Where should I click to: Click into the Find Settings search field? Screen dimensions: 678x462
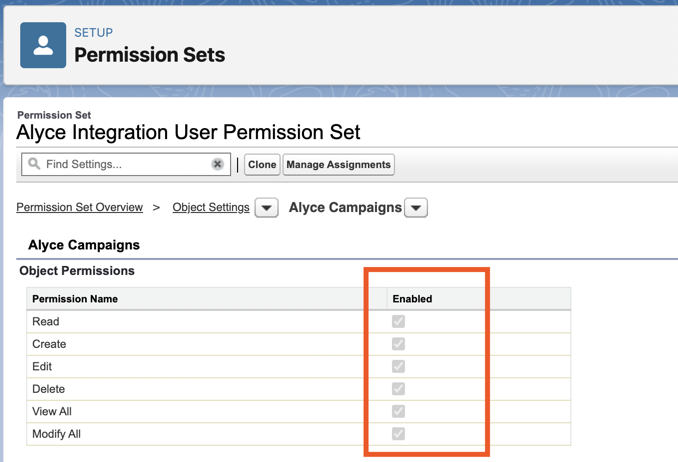click(126, 164)
